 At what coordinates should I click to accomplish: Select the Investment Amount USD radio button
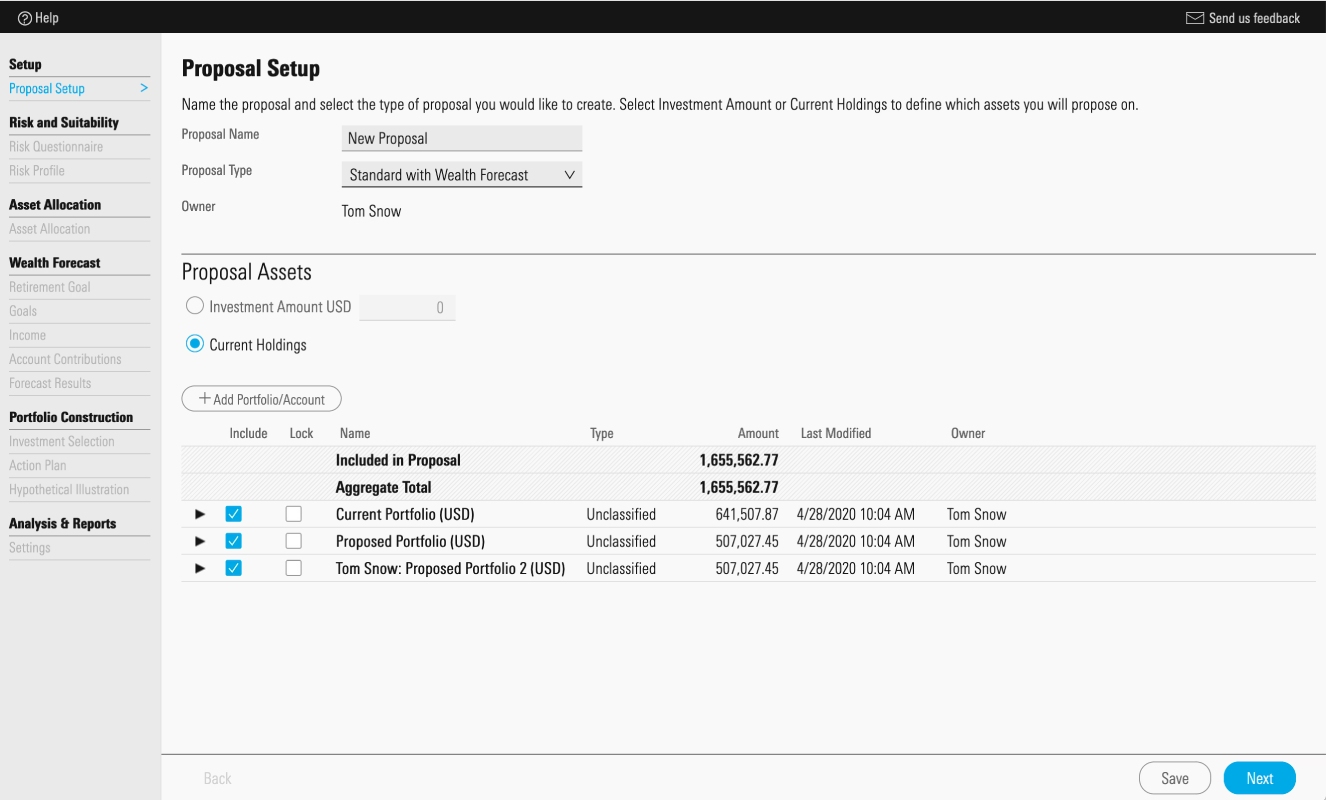(195, 307)
